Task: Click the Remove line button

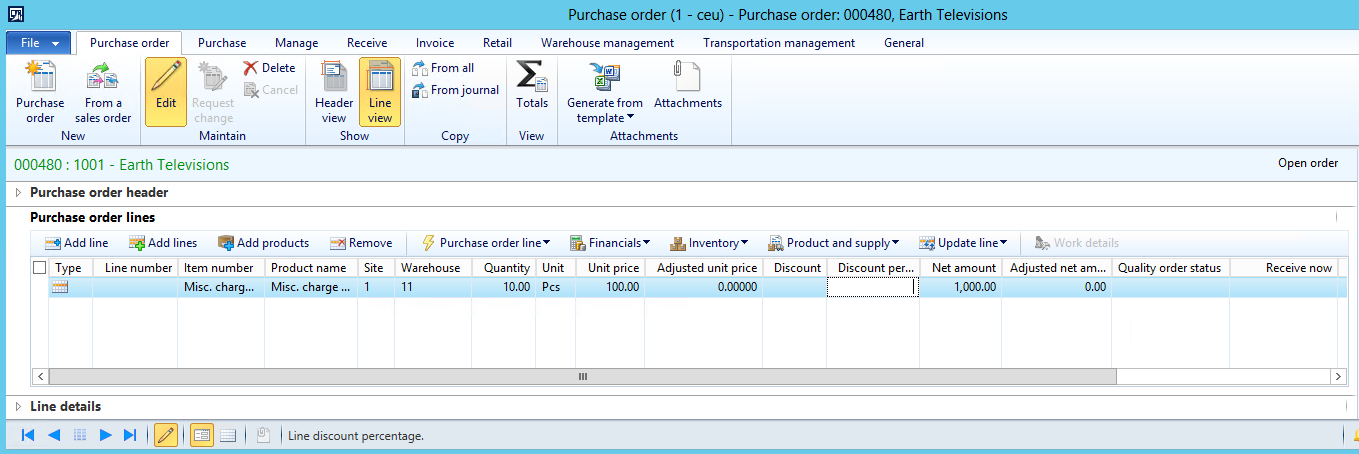Action: point(361,243)
